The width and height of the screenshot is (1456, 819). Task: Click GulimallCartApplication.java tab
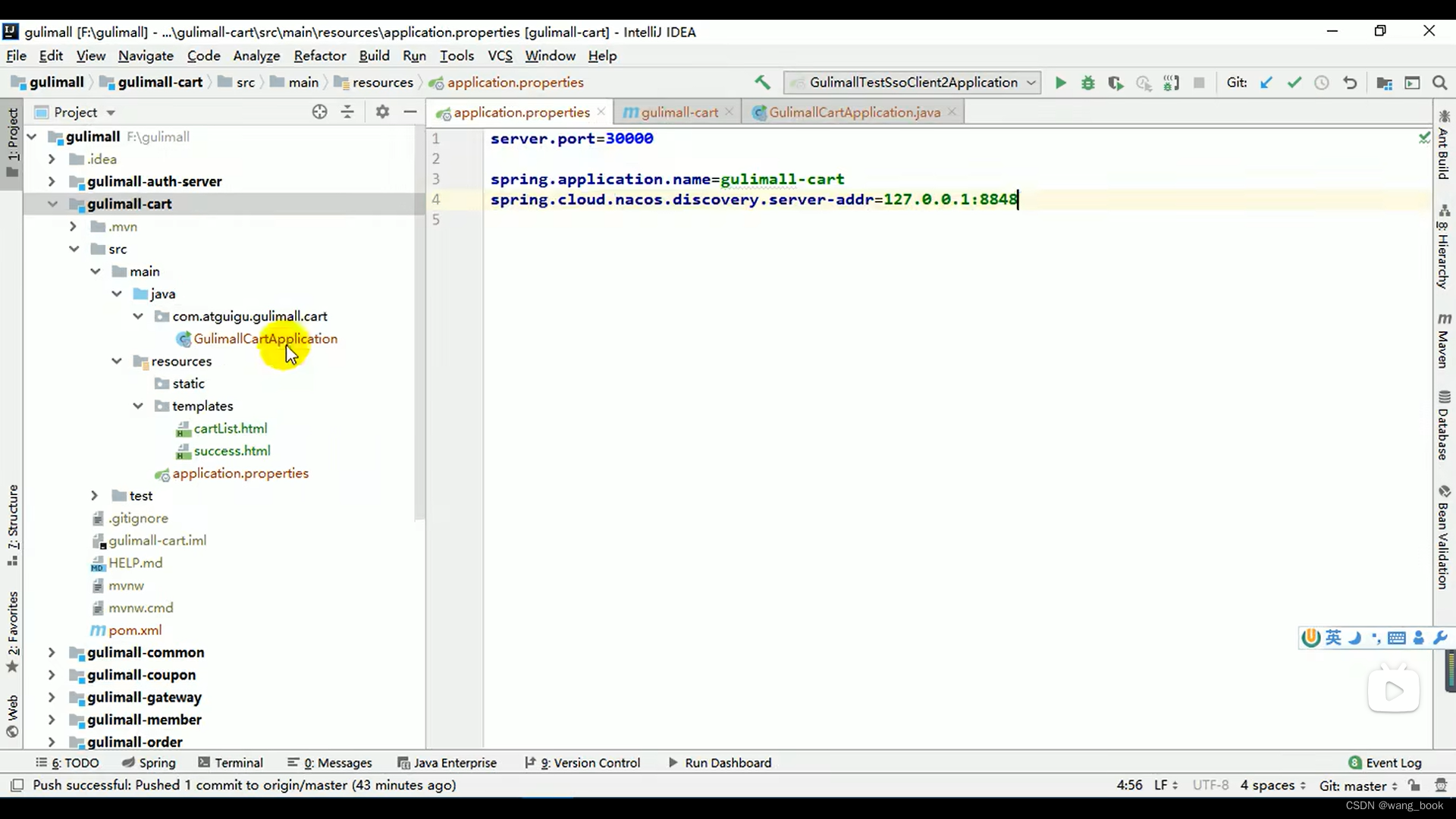coord(855,112)
